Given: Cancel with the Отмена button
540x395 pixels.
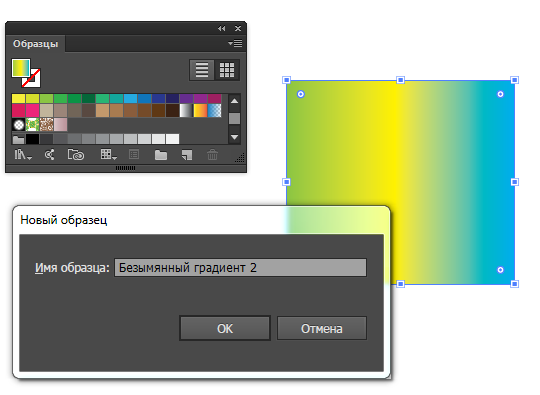Looking at the screenshot, I should 322,329.
